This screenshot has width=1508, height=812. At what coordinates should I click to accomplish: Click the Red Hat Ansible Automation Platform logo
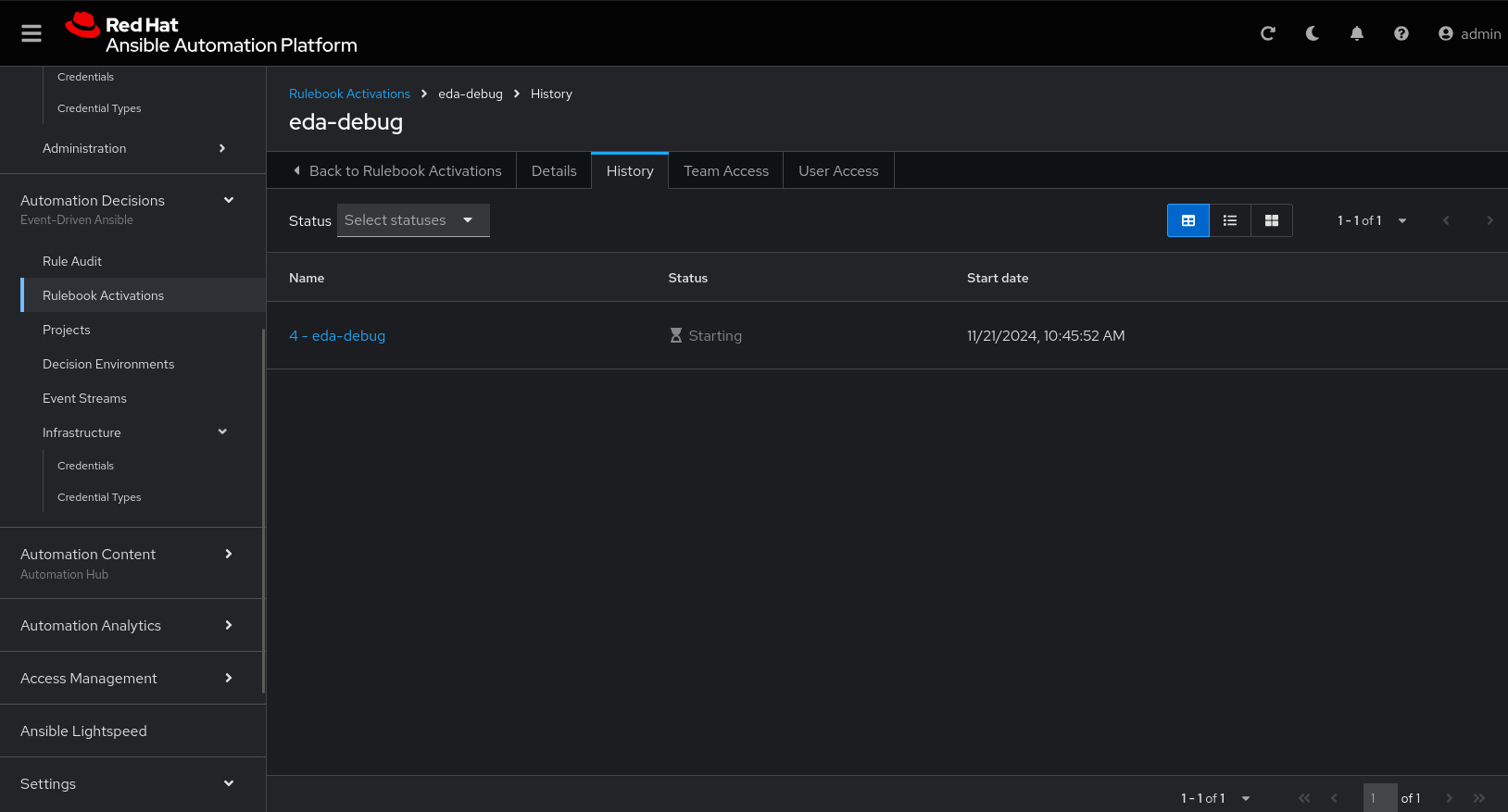click(x=211, y=33)
